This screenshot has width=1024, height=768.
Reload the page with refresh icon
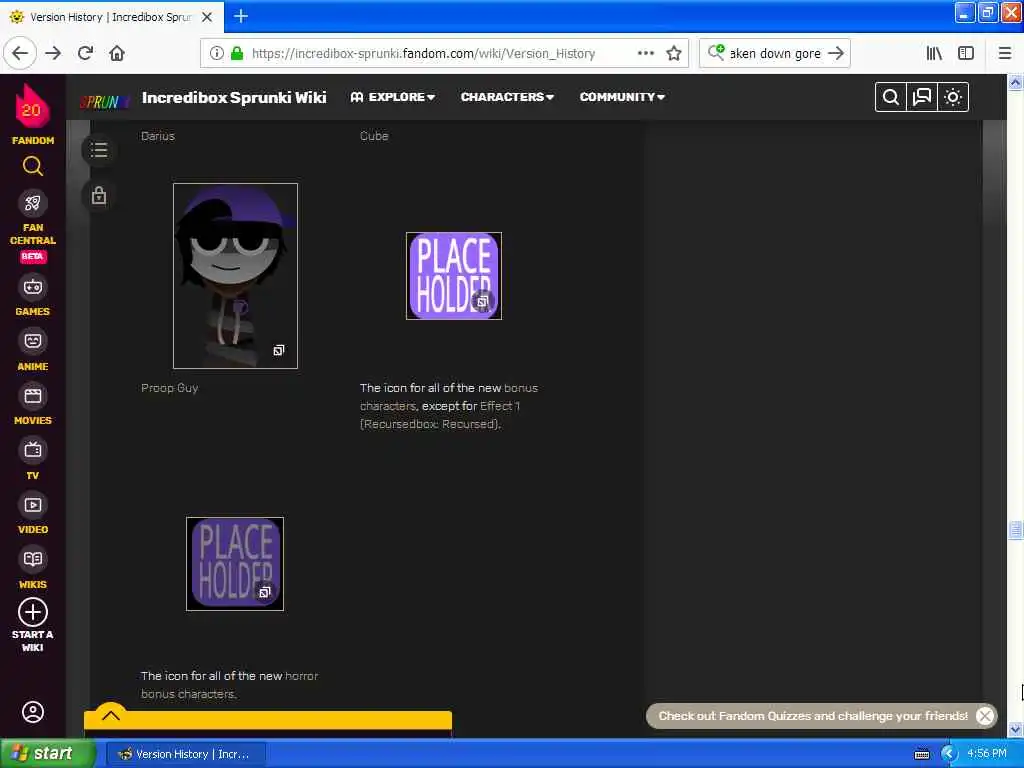coord(86,53)
